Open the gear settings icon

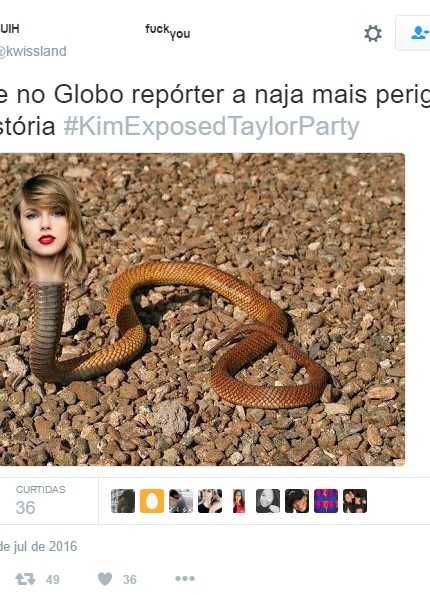point(373,33)
